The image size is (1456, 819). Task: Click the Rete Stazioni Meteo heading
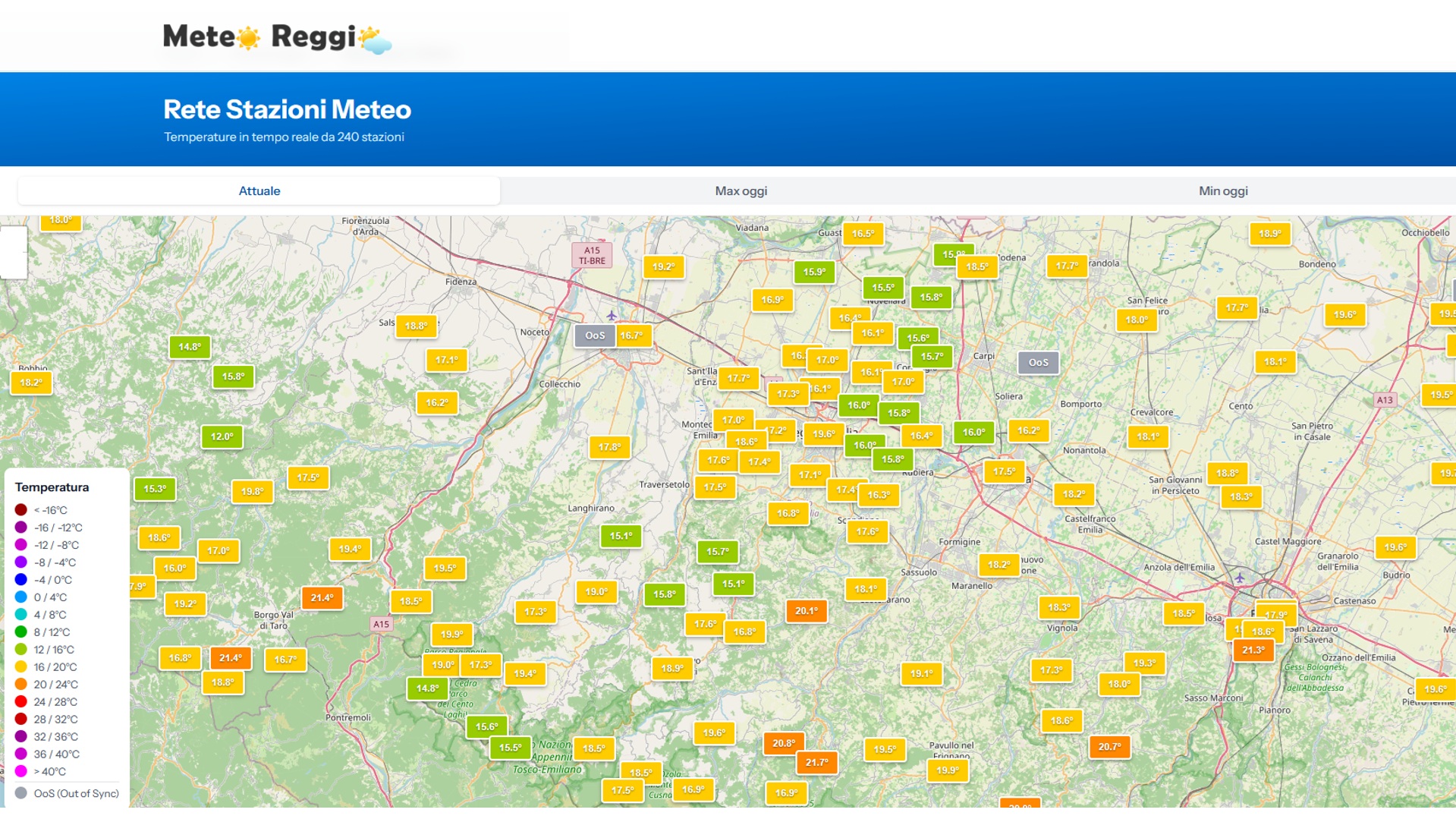287,110
